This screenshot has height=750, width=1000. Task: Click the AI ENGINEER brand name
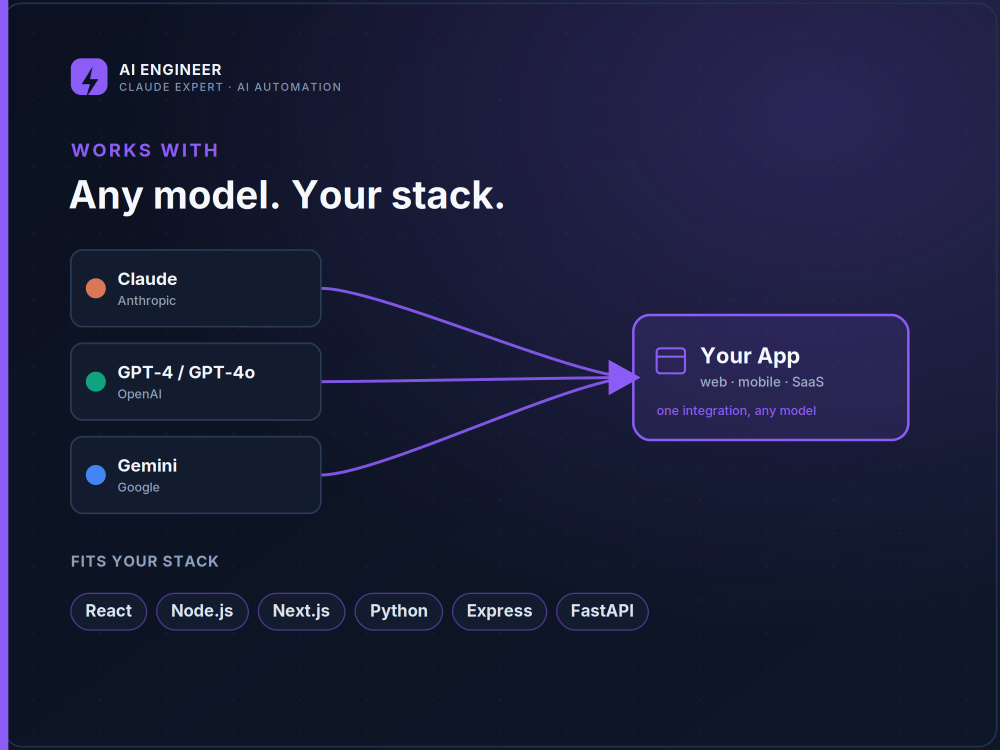[170, 70]
